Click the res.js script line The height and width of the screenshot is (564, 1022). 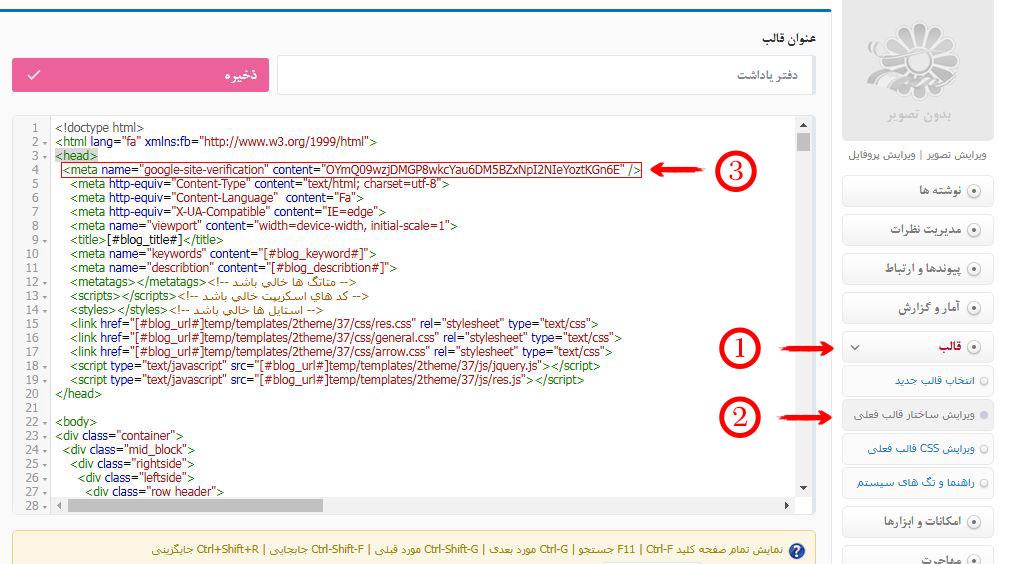327,380
